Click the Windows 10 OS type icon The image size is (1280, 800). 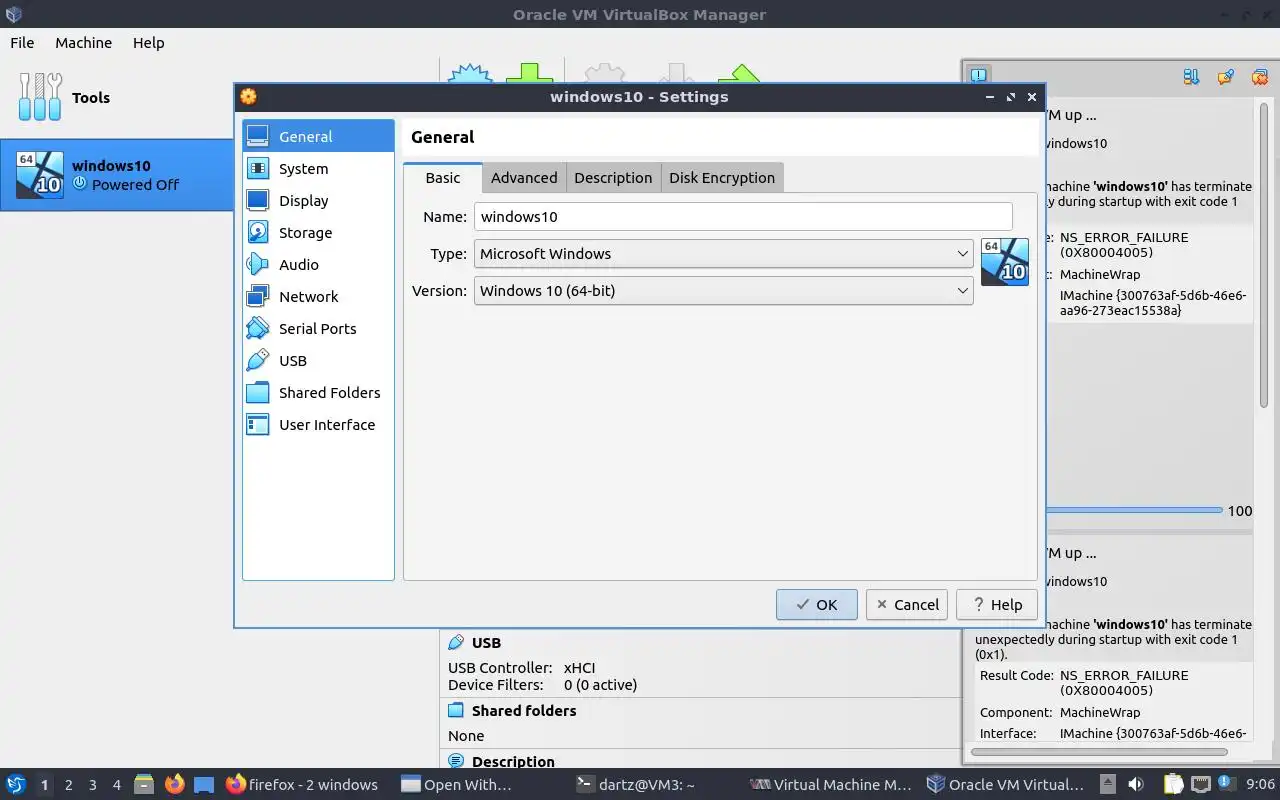pos(1005,262)
